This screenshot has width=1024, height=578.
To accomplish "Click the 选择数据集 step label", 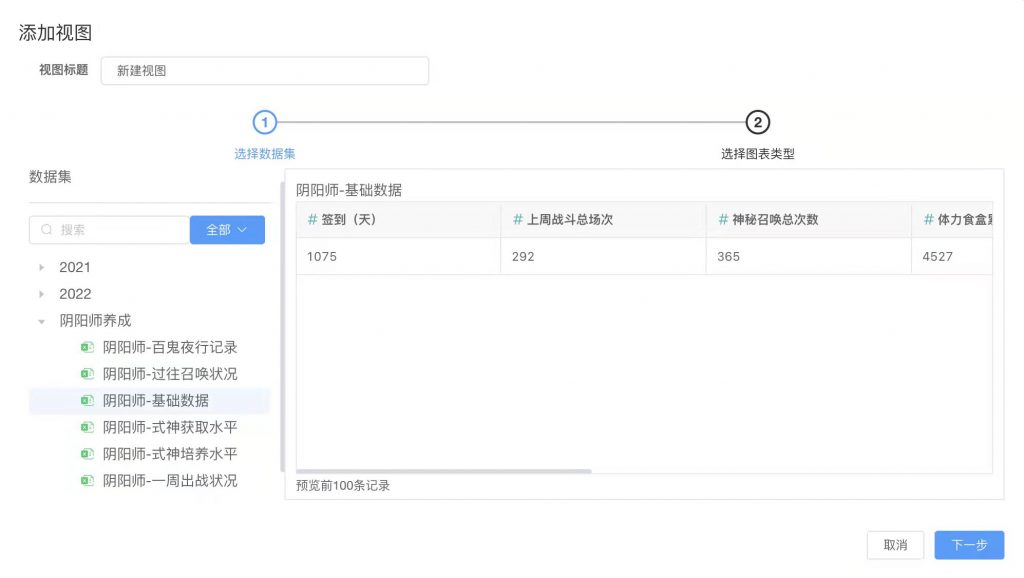I will [264, 154].
